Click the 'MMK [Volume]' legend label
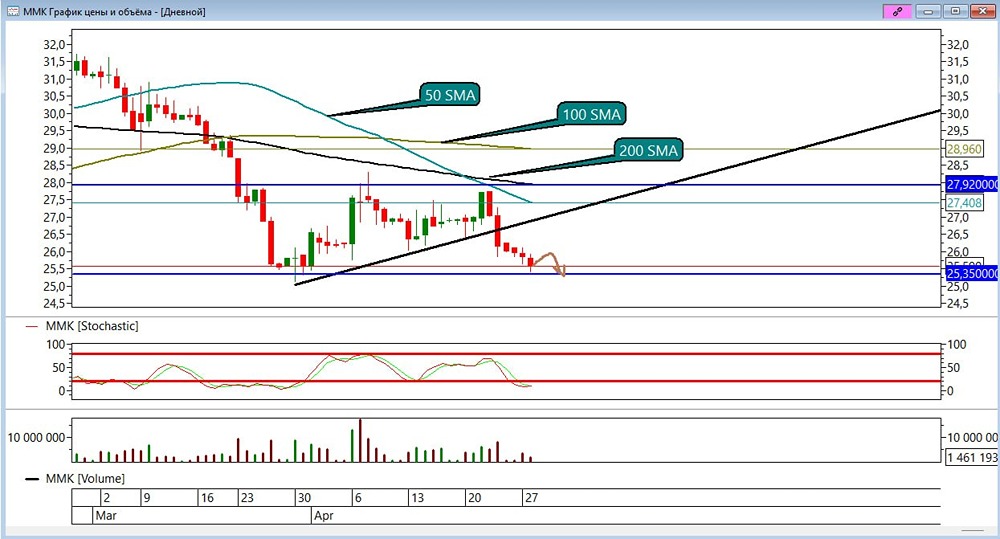The width and height of the screenshot is (1000, 539). coord(85,478)
